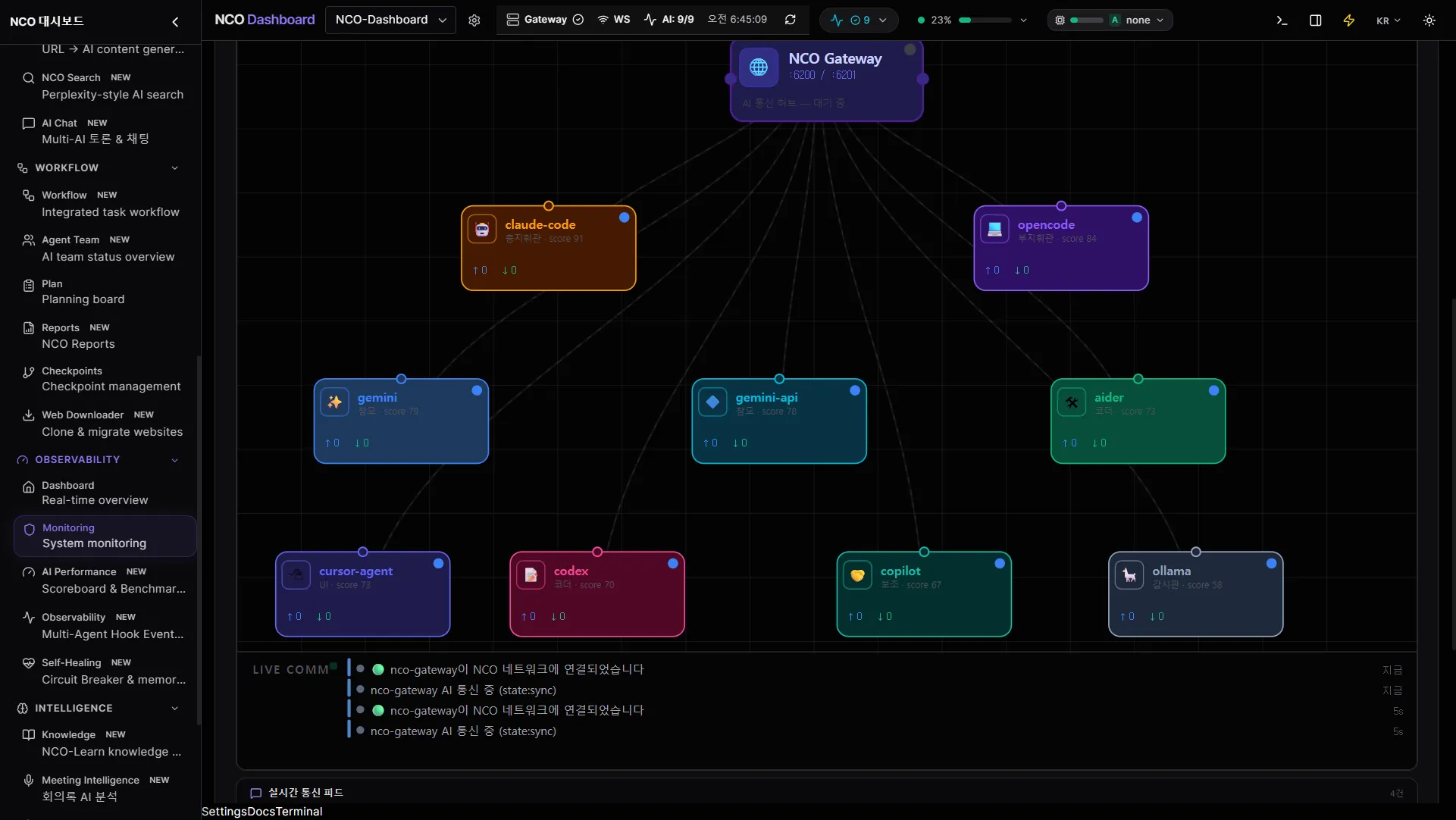Click the NCO Gateway globe icon
Viewport: 1456px width, 820px height.
tap(759, 67)
